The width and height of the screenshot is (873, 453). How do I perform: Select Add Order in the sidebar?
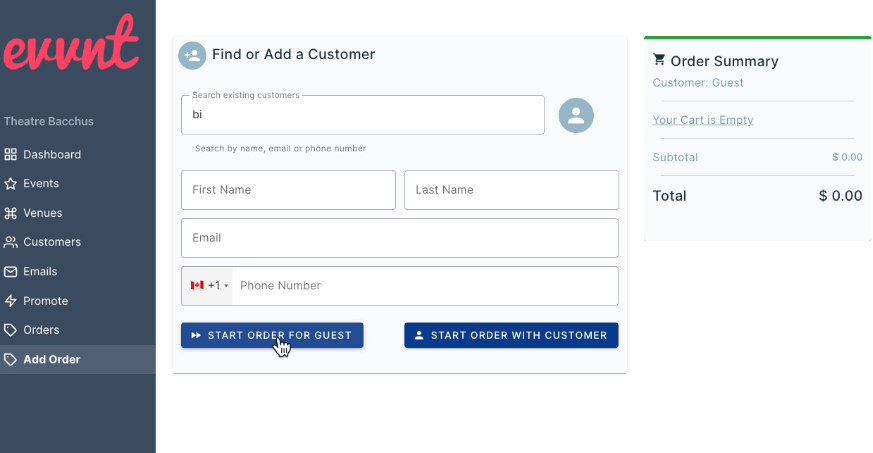(77, 360)
